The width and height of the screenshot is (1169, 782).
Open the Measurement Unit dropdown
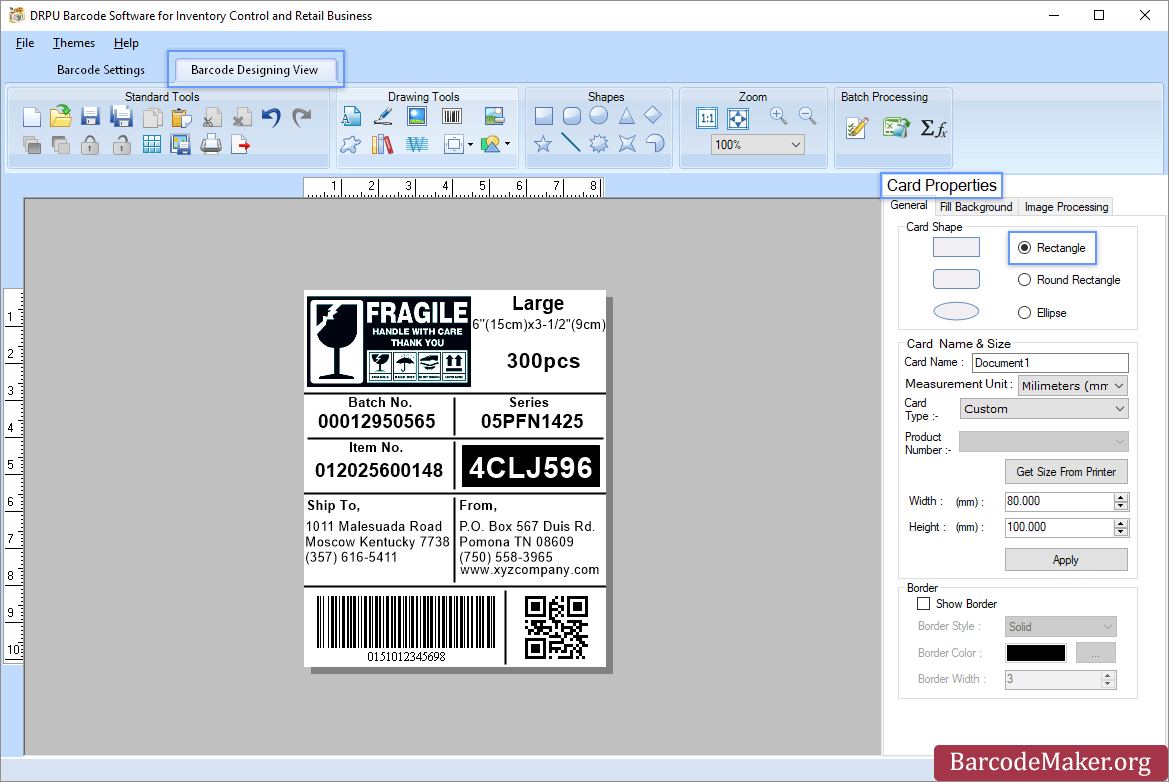tap(1072, 385)
